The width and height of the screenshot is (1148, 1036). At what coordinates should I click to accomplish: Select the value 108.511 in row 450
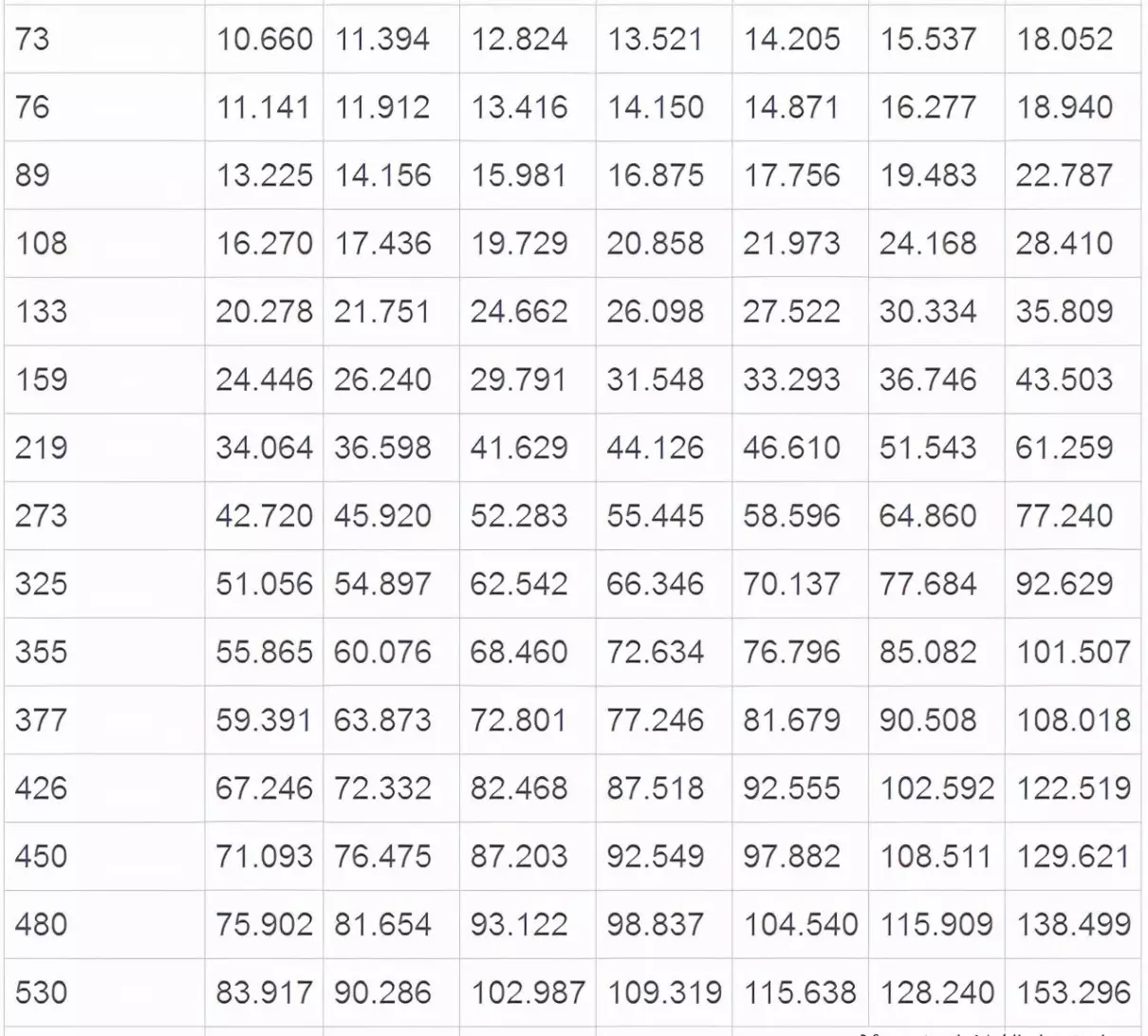coord(936,857)
